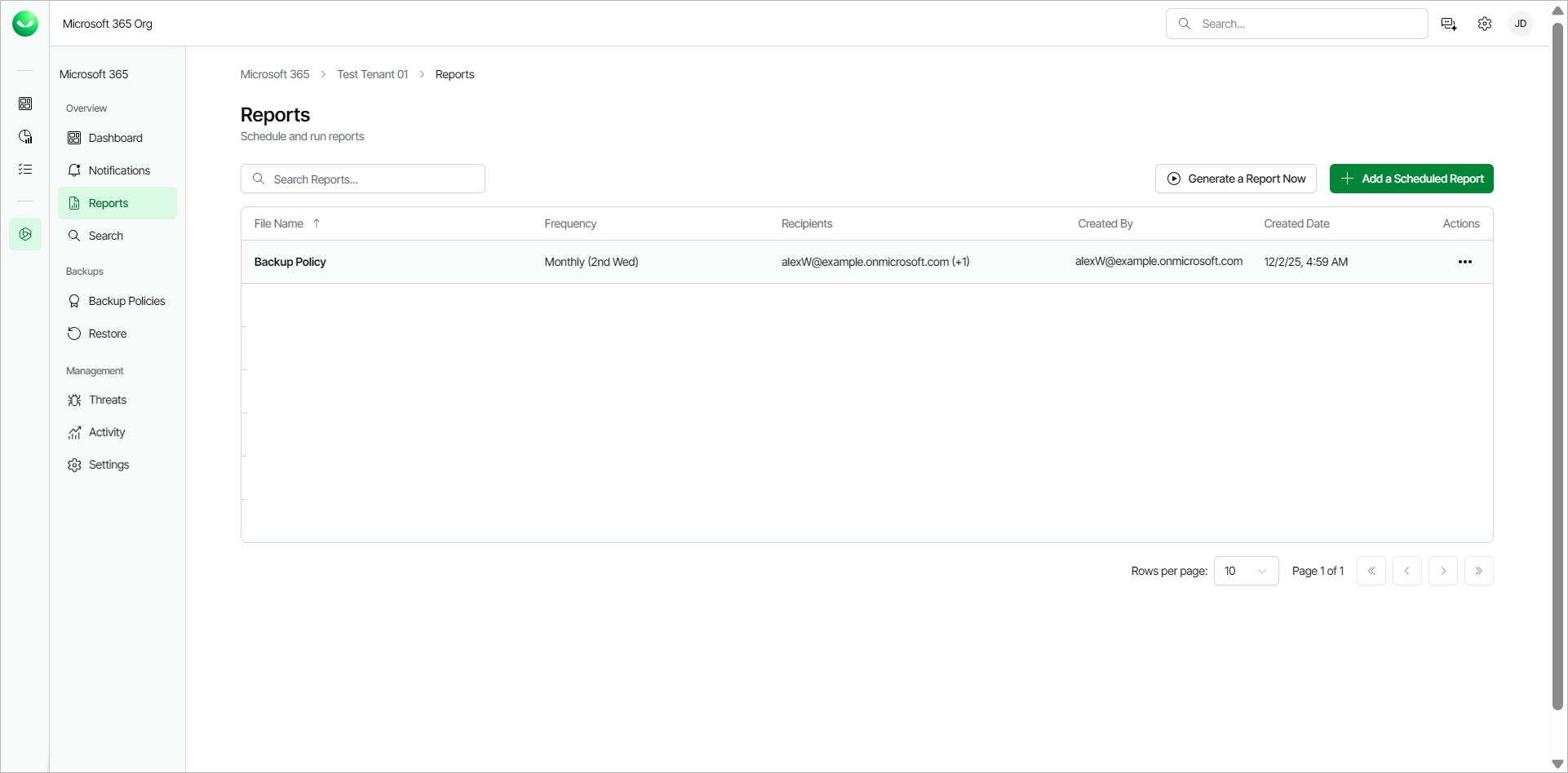Viewport: 1568px width, 773px height.
Task: Click the dashboard grid icon in left rail
Action: click(x=25, y=104)
